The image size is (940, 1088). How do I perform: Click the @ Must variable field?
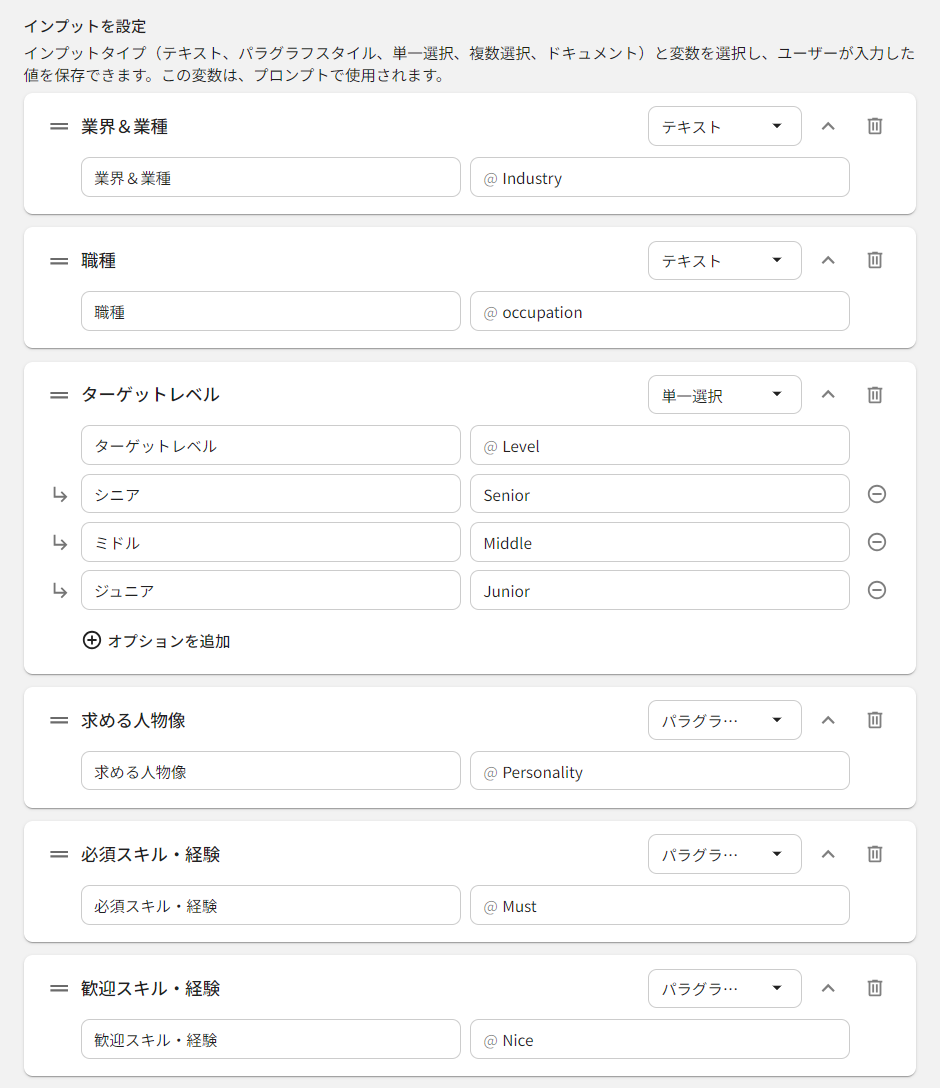(660, 906)
